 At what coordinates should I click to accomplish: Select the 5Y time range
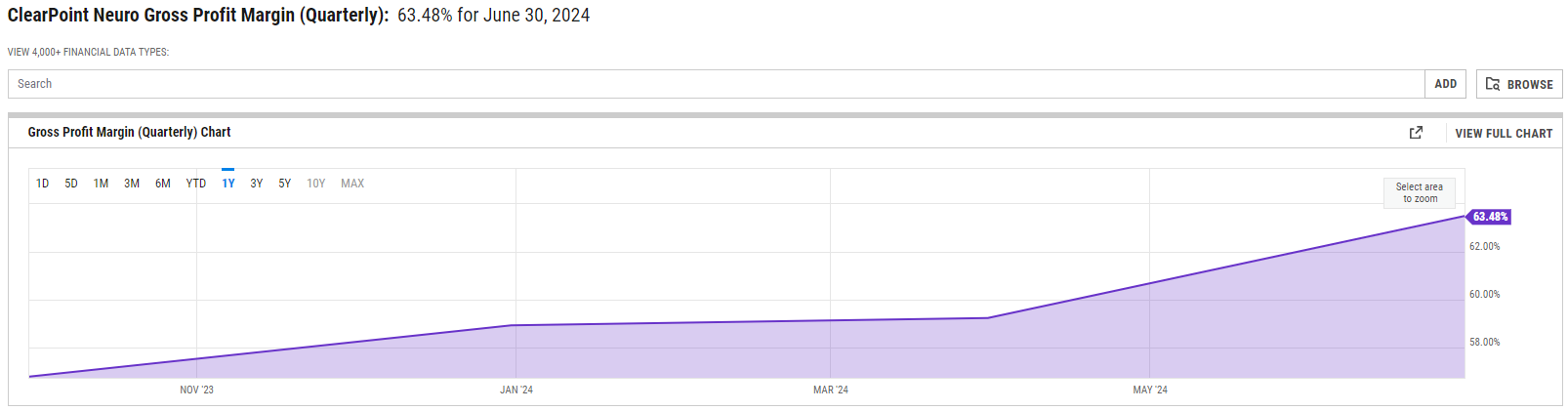coord(285,184)
